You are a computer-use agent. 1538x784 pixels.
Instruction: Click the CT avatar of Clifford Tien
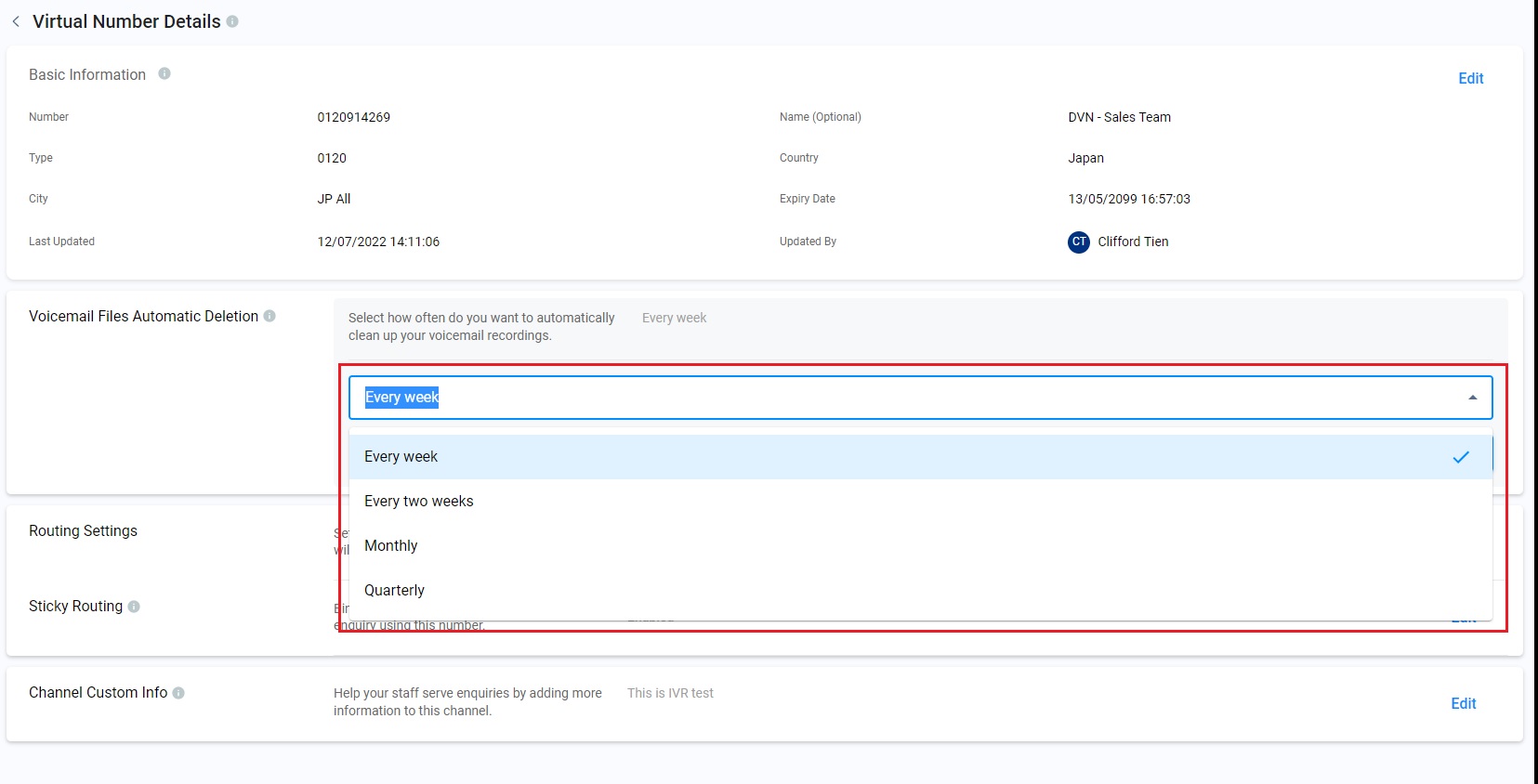coord(1079,242)
